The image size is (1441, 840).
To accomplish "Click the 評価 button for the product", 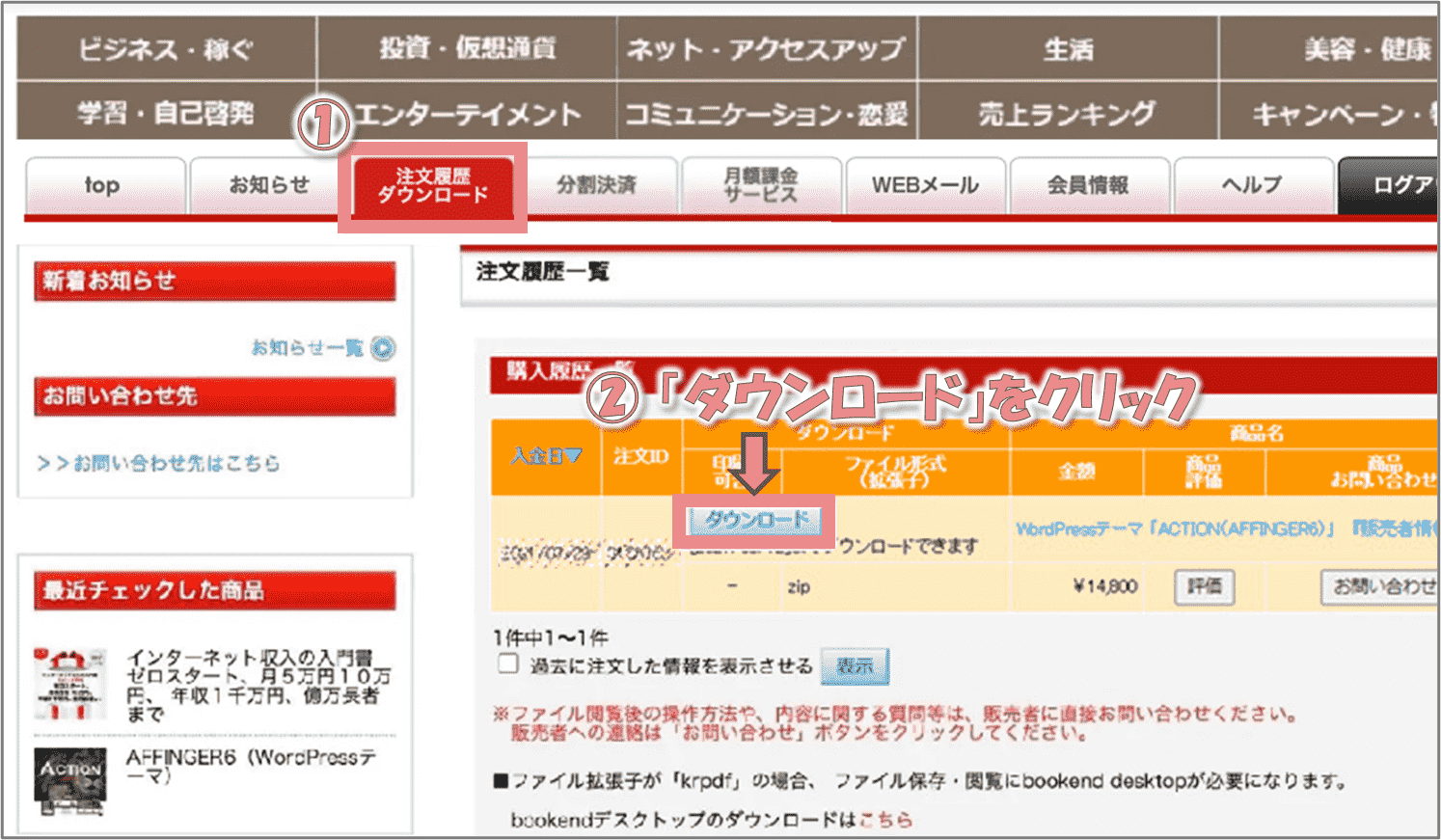I will point(1204,586).
